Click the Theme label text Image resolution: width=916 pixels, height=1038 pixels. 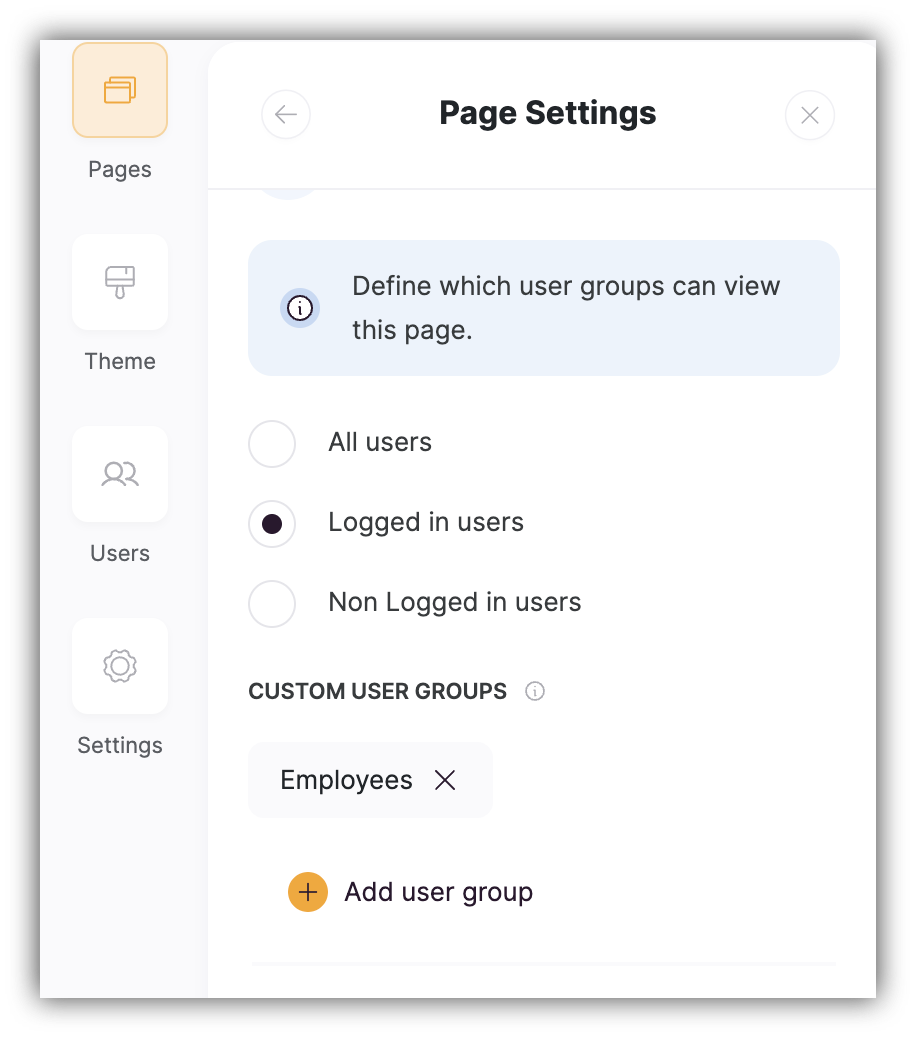(x=119, y=361)
